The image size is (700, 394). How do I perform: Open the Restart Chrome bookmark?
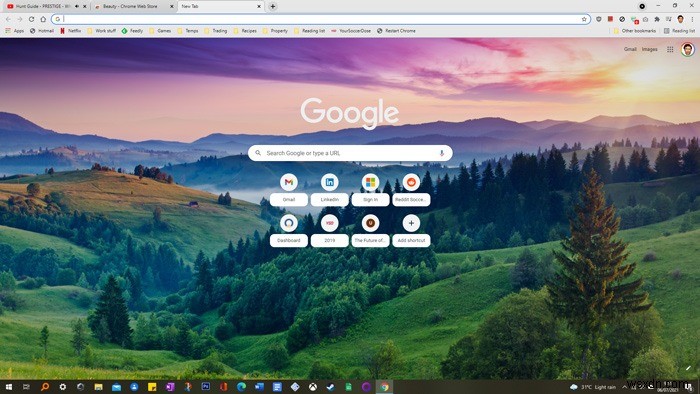click(396, 31)
